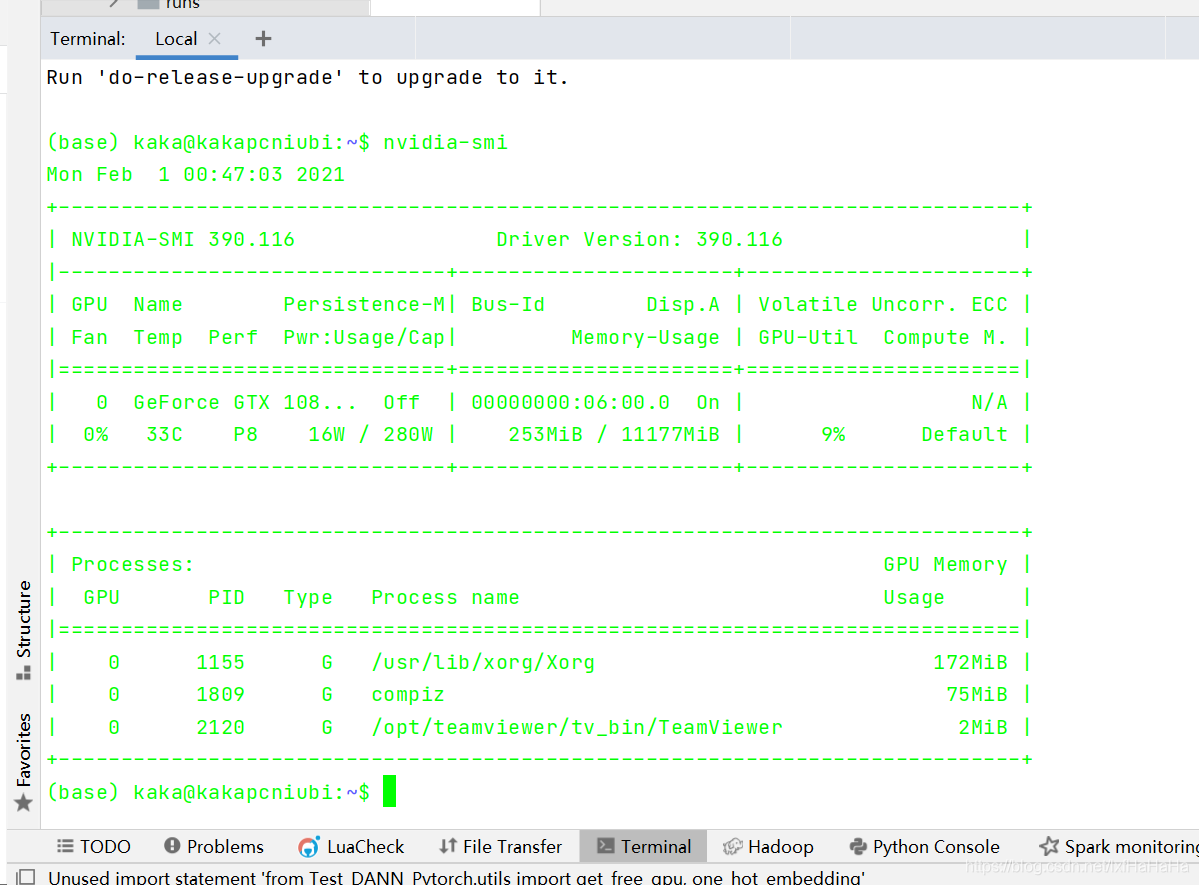
Task: Expand the runs folder in project tree
Action: point(114,3)
